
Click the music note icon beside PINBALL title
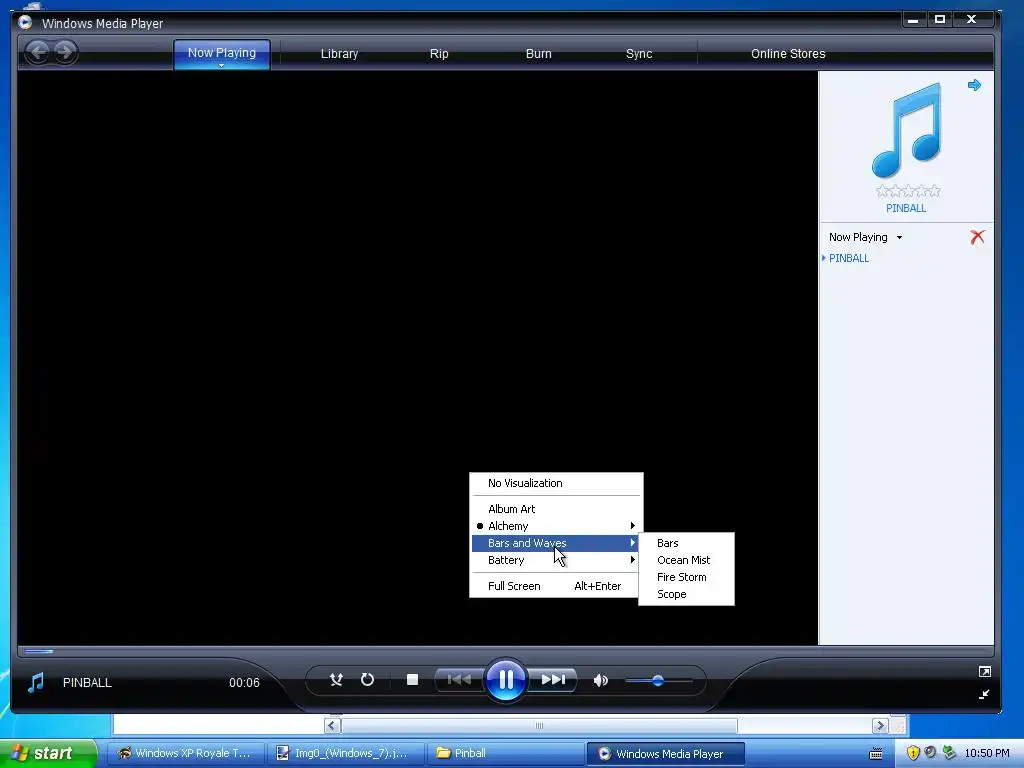point(36,682)
